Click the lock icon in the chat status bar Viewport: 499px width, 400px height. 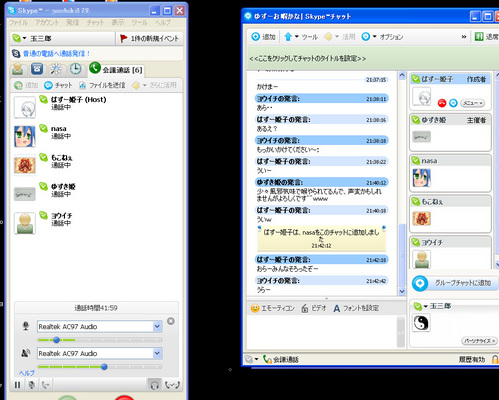[495, 359]
